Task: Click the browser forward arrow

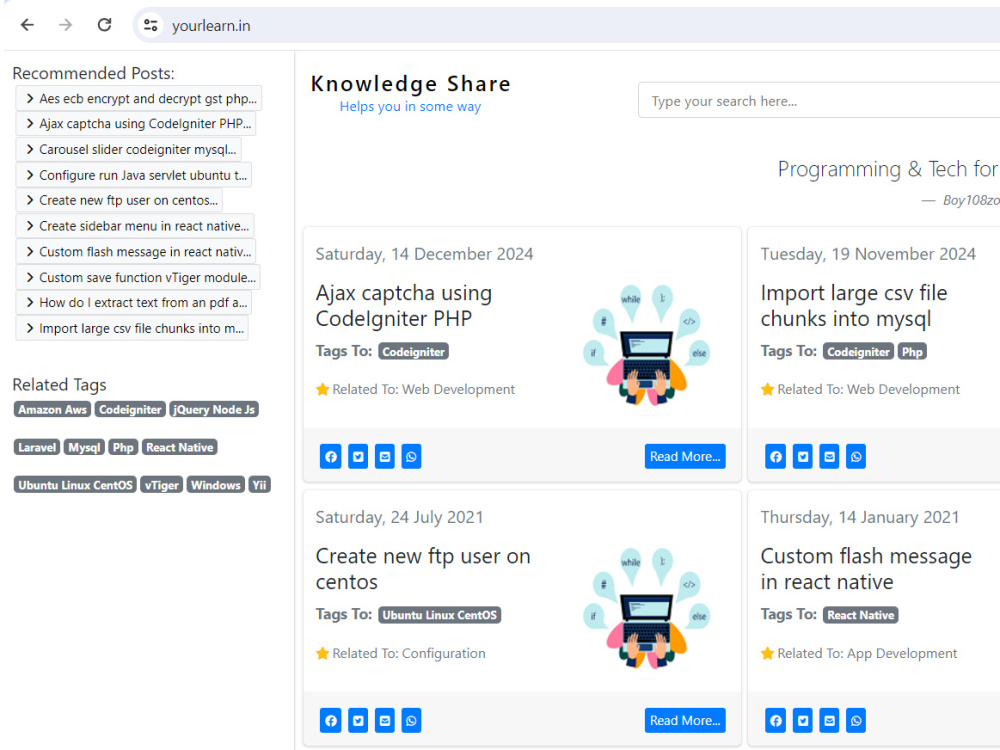Action: (65, 25)
